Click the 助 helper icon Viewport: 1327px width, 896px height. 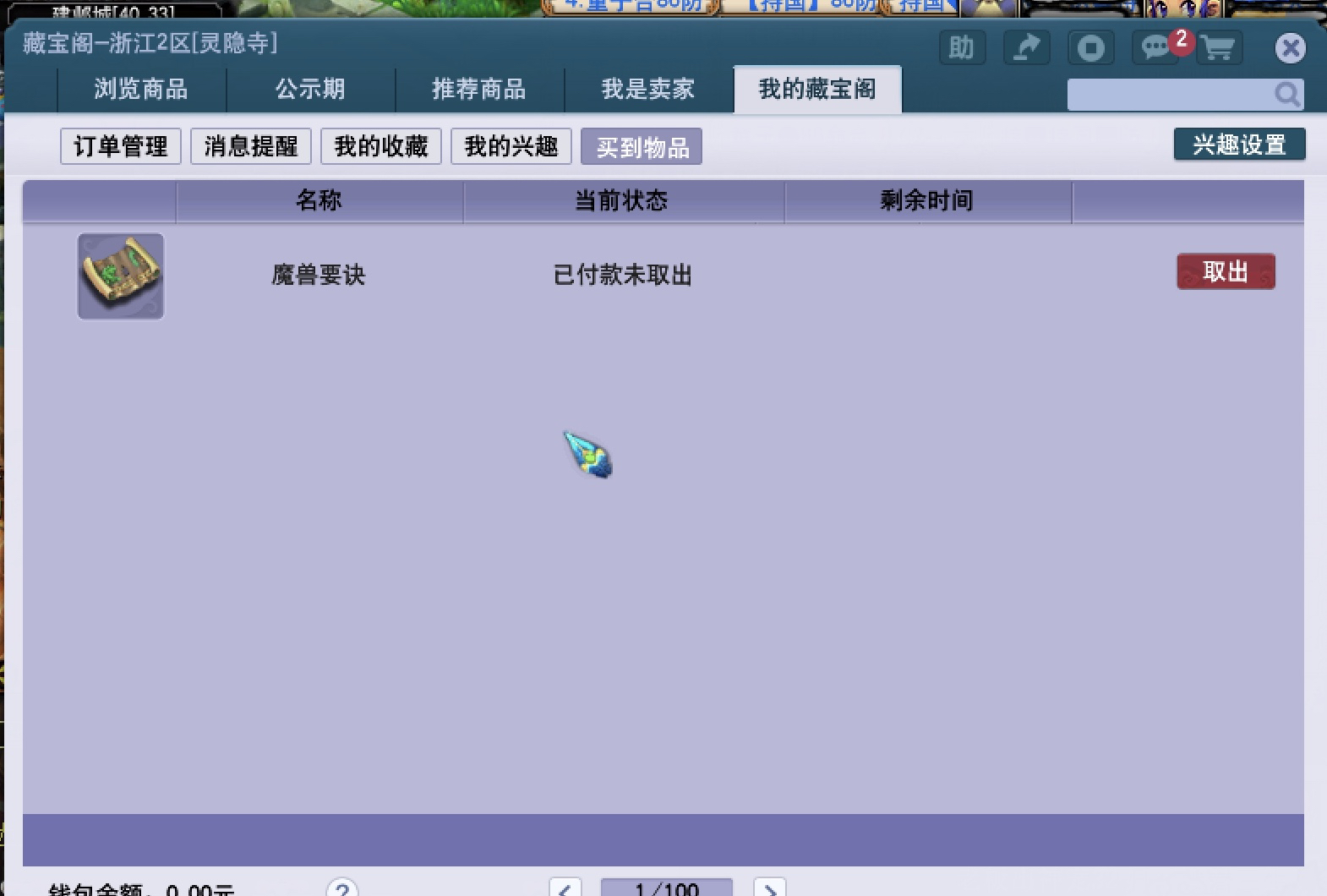[962, 48]
